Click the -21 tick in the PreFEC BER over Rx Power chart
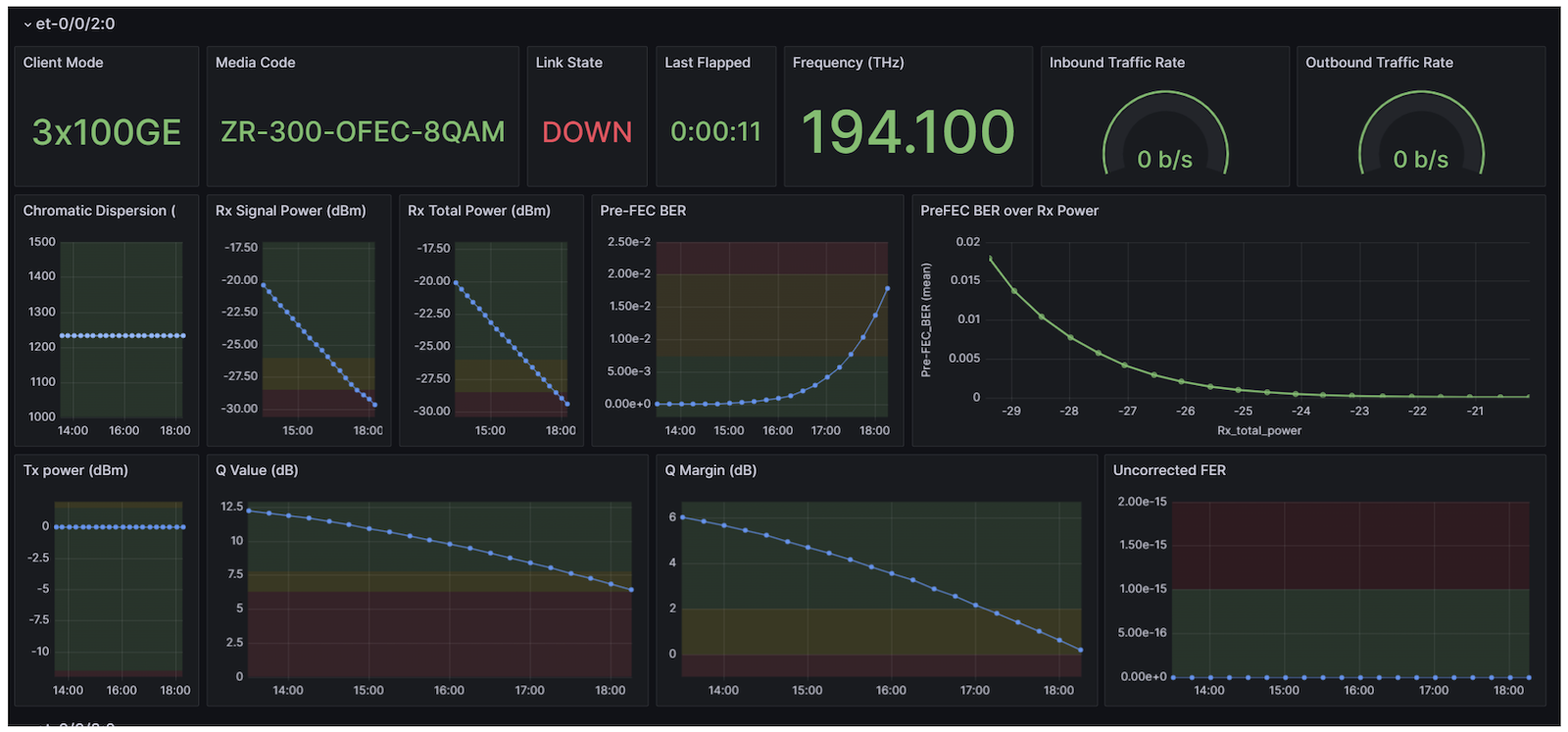The image size is (1568, 732). coord(1476,412)
